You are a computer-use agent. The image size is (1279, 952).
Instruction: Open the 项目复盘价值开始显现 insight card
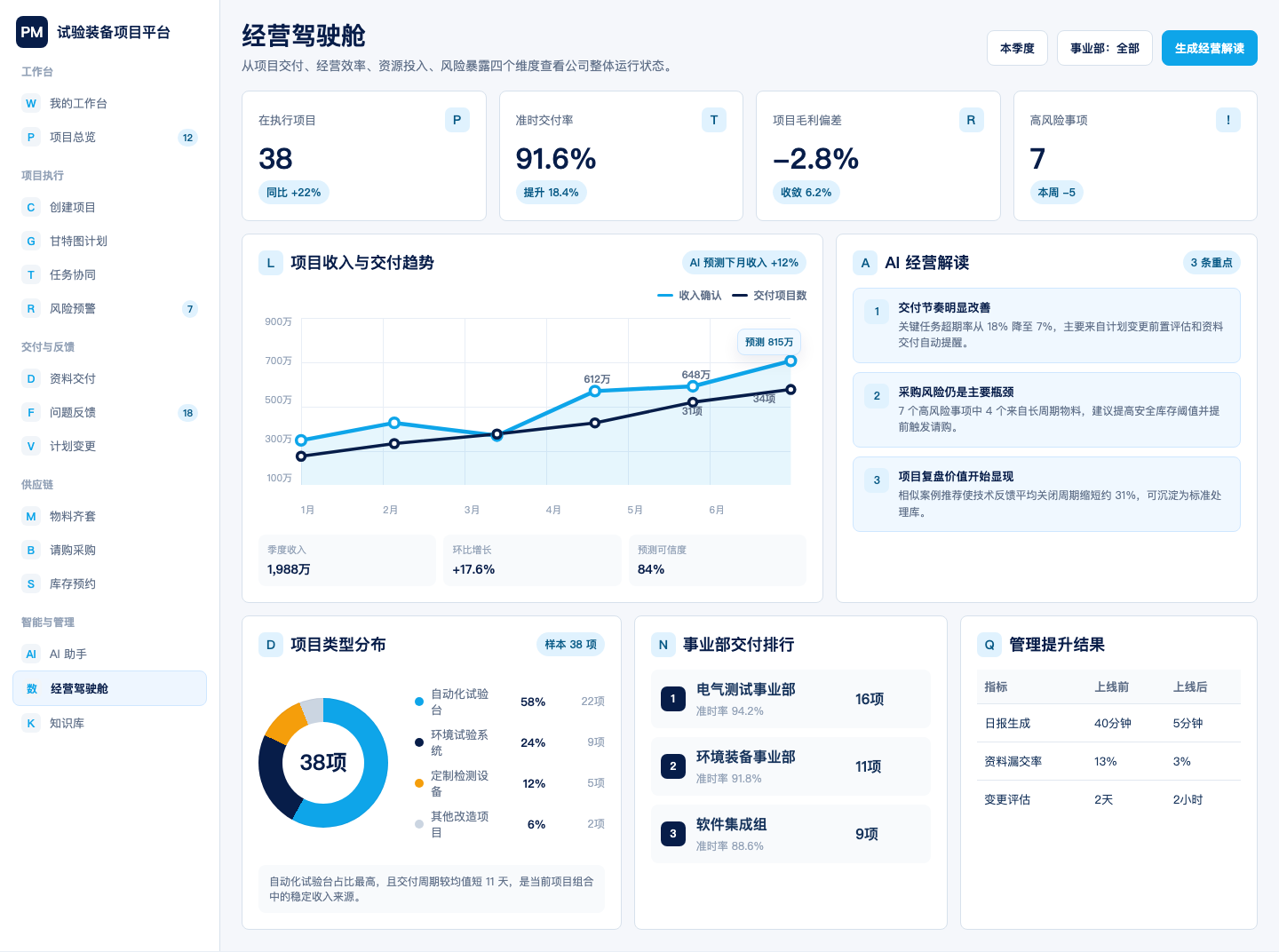coord(1046,494)
